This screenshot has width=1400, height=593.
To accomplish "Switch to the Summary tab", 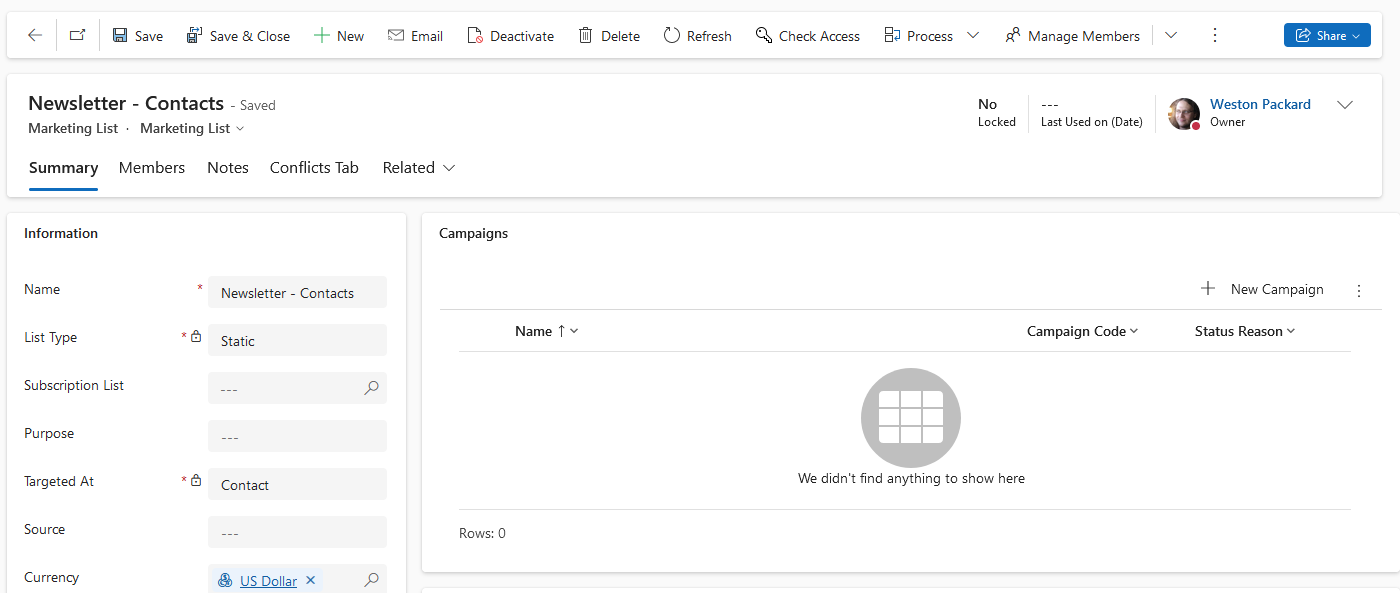I will point(63,168).
